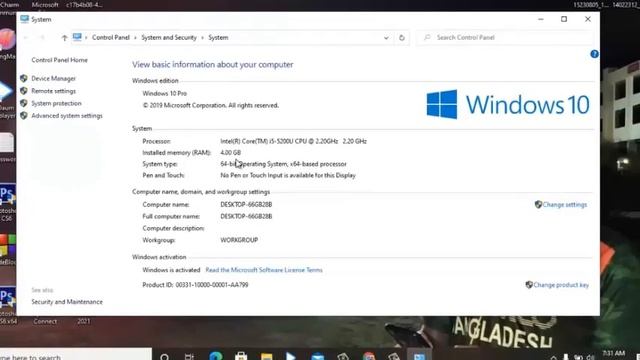The image size is (640, 360).
Task: Click the Computer name value DESKTOP-66GB28B
Action: 246,204
